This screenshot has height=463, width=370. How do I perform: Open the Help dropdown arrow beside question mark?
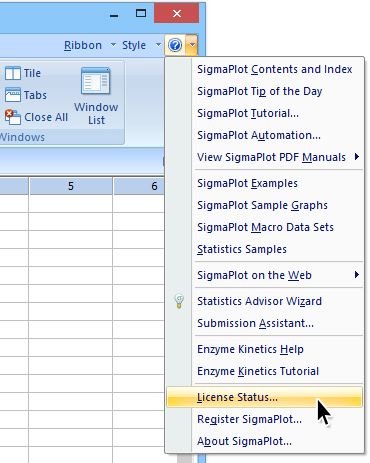(x=192, y=45)
